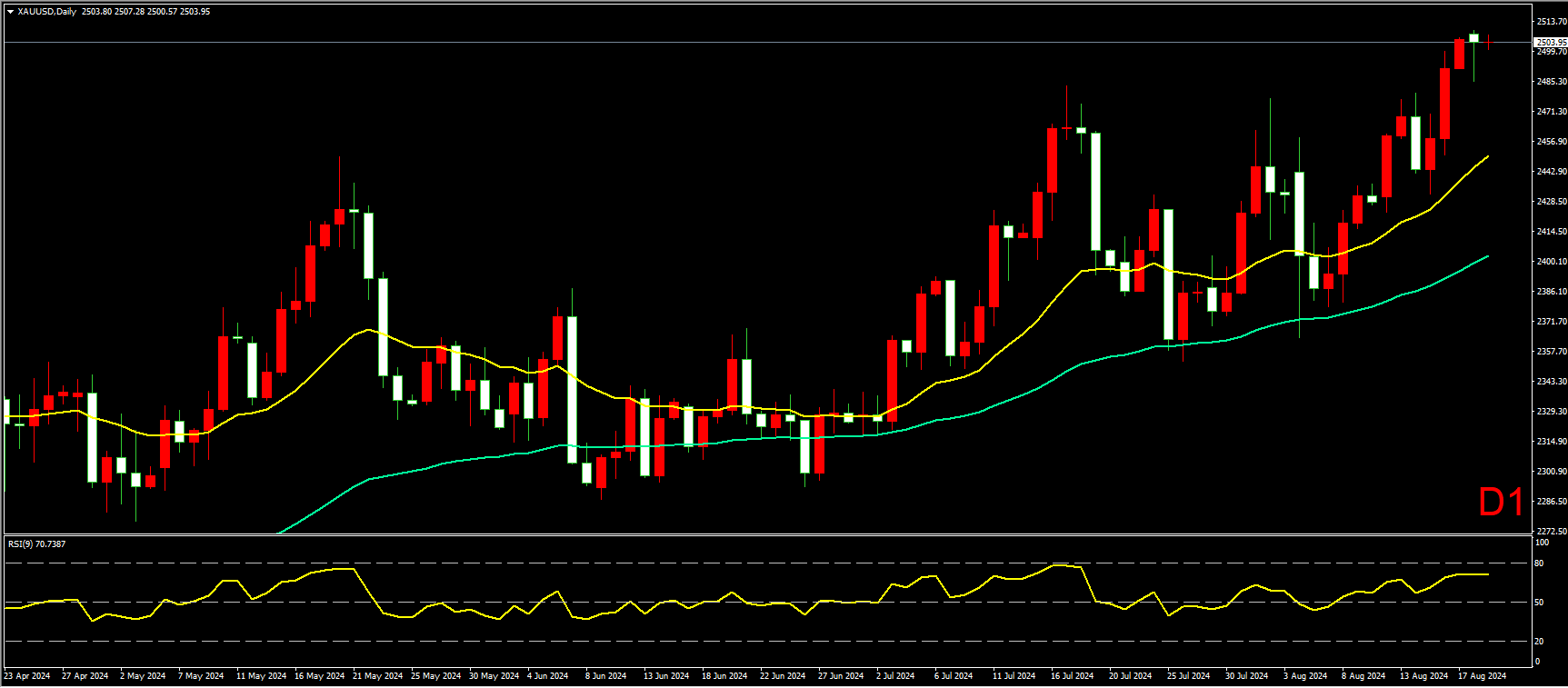Click the 2442.90 price scale label
This screenshot has width=1568, height=688.
point(1552,172)
